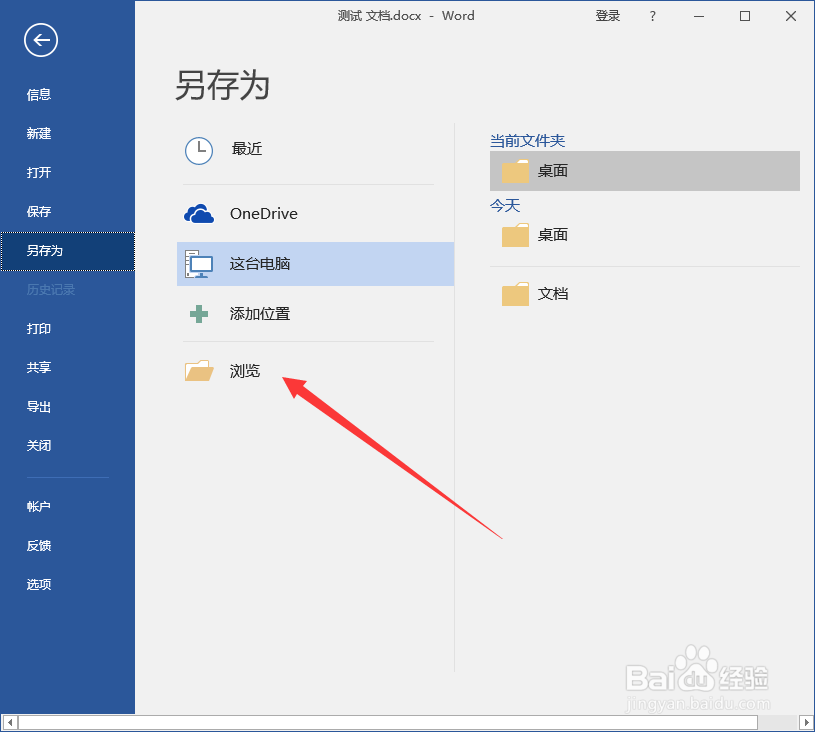Screen dimensions: 815x732
Task: Click the Help question mark icon
Action: (652, 16)
